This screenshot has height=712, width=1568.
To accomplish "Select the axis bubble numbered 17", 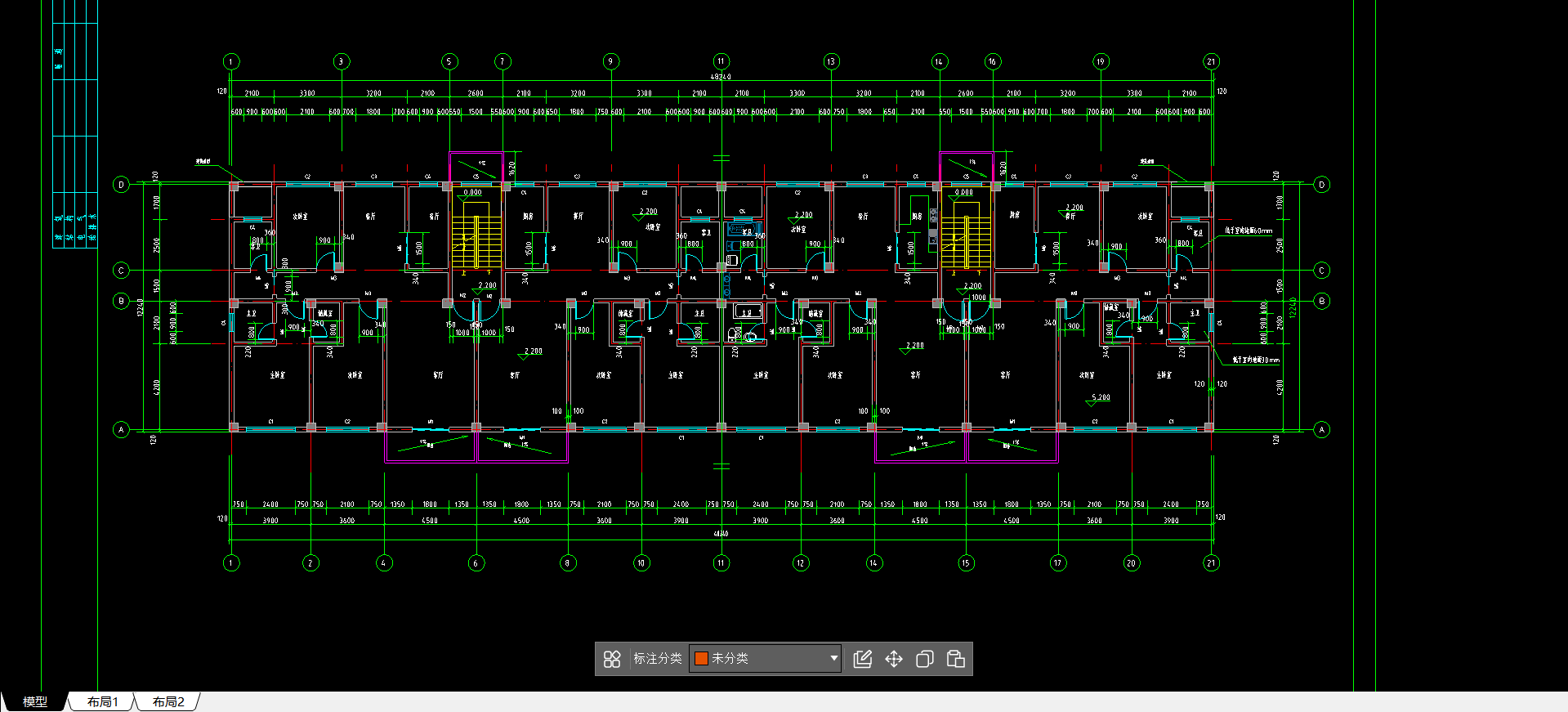I will click(x=1058, y=562).
